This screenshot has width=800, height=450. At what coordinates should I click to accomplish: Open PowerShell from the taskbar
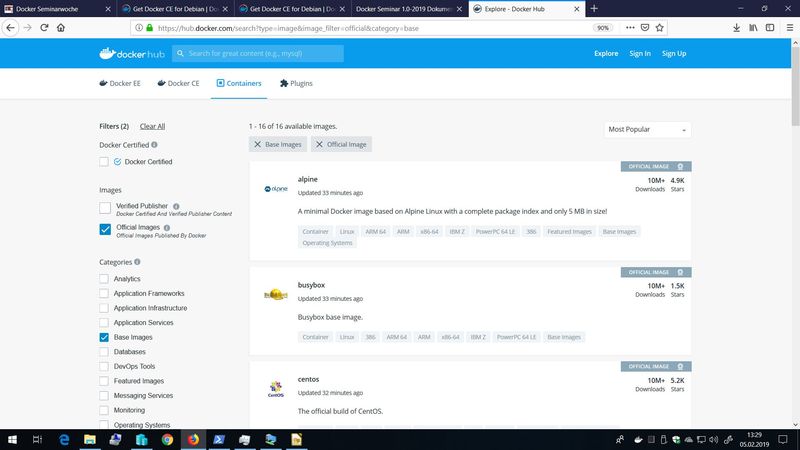(x=219, y=439)
